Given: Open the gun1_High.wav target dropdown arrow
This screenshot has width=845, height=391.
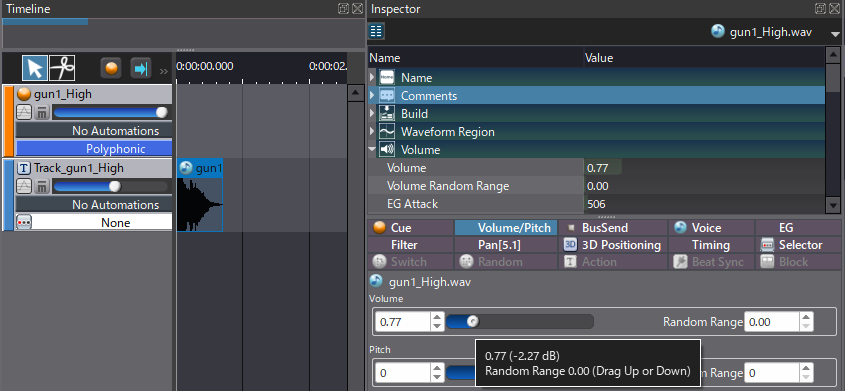Looking at the screenshot, I should pyautogui.click(x=835, y=33).
